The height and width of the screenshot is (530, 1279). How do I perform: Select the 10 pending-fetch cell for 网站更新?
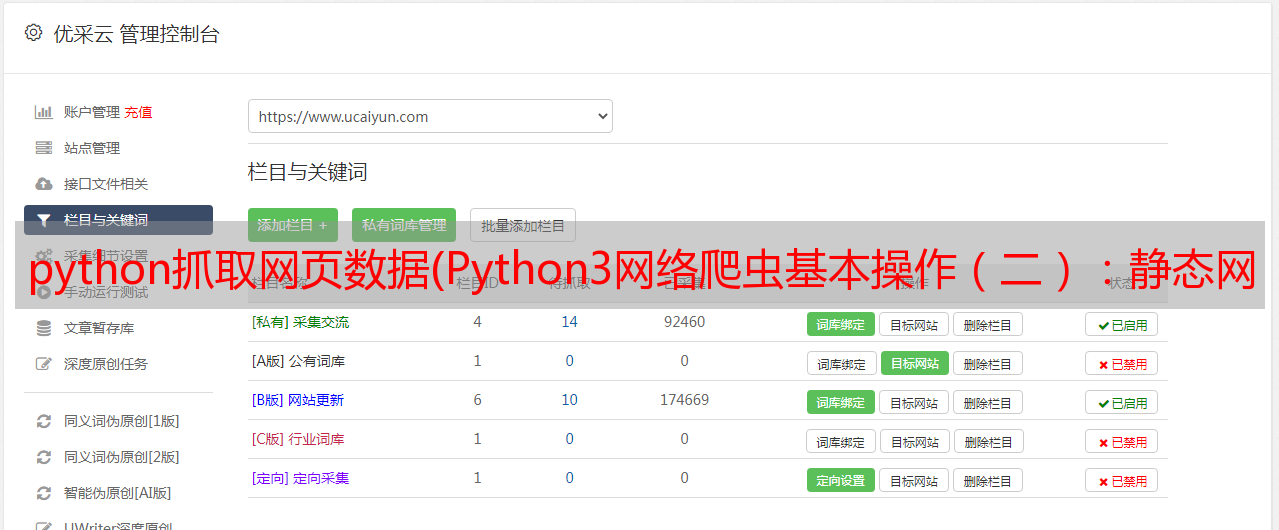[x=570, y=400]
